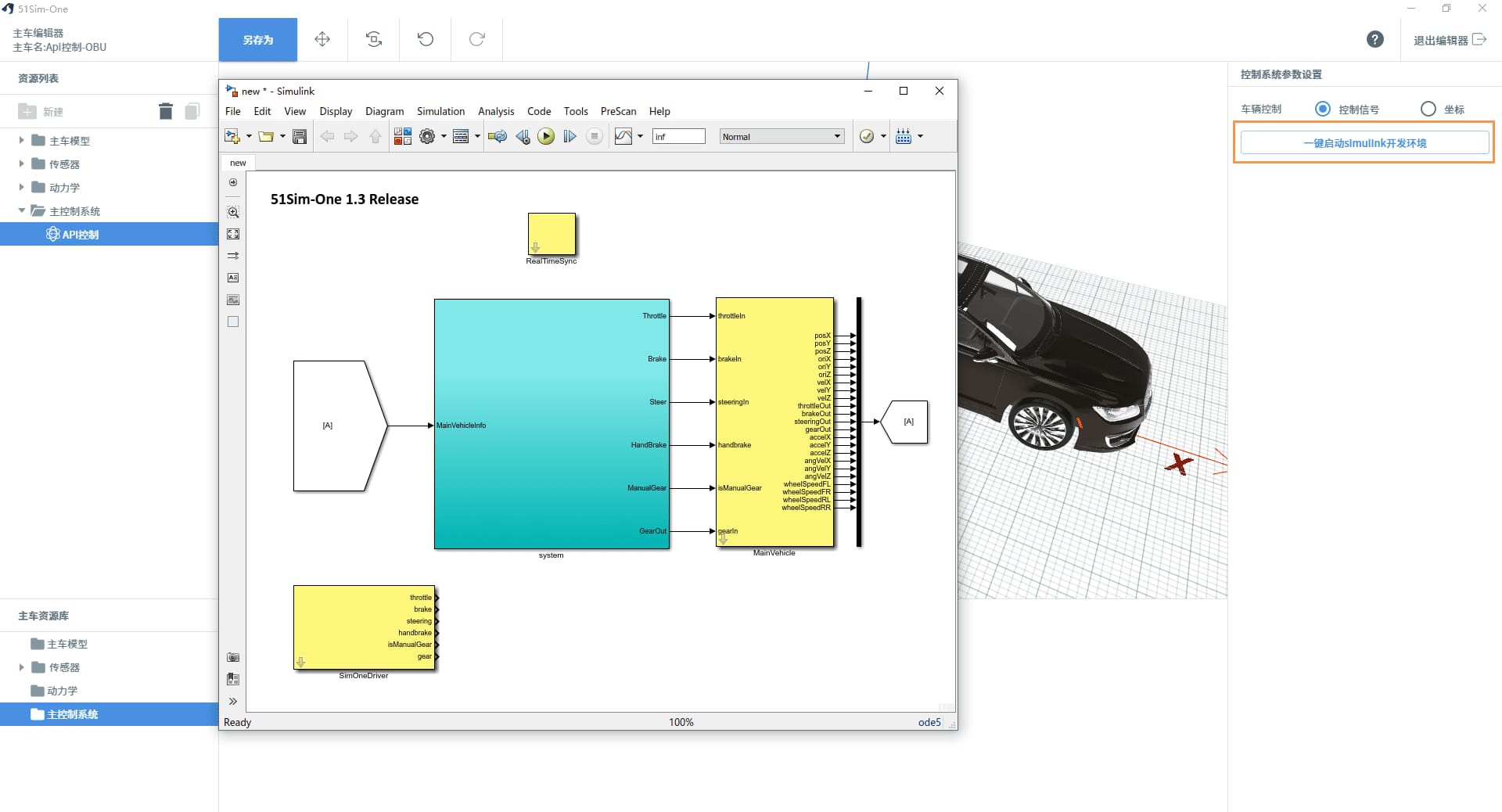Image resolution: width=1502 pixels, height=812 pixels.
Task: Click the Open folder icon in Simulink toolbar
Action: point(266,136)
